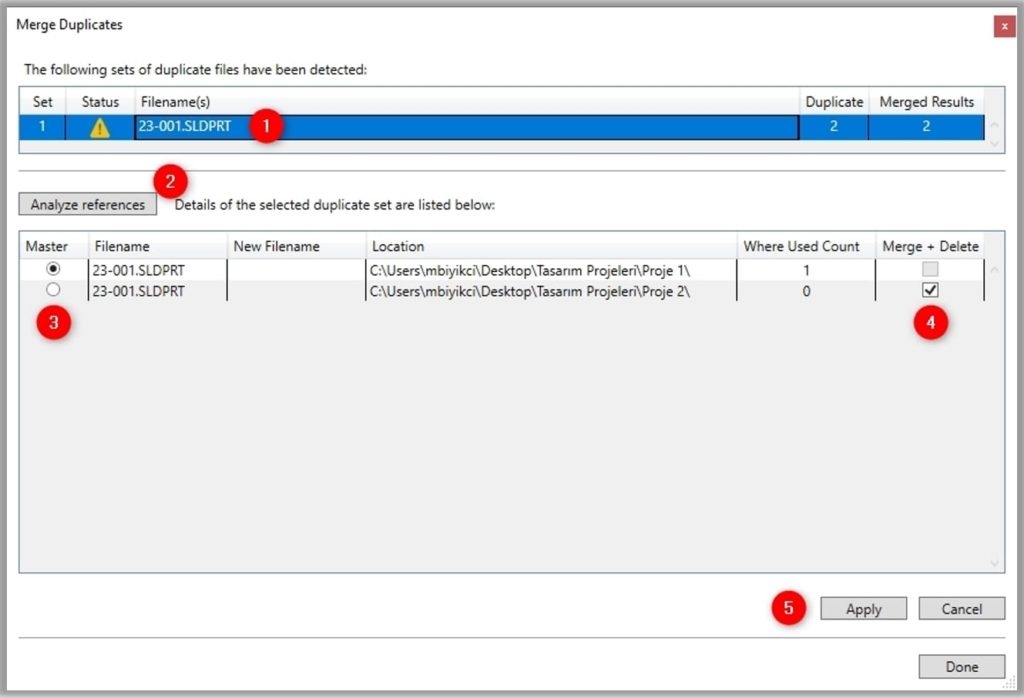Uncheck Merge + Delete for Proje 2 file
Viewport: 1024px width, 698px height.
pyautogui.click(x=931, y=290)
